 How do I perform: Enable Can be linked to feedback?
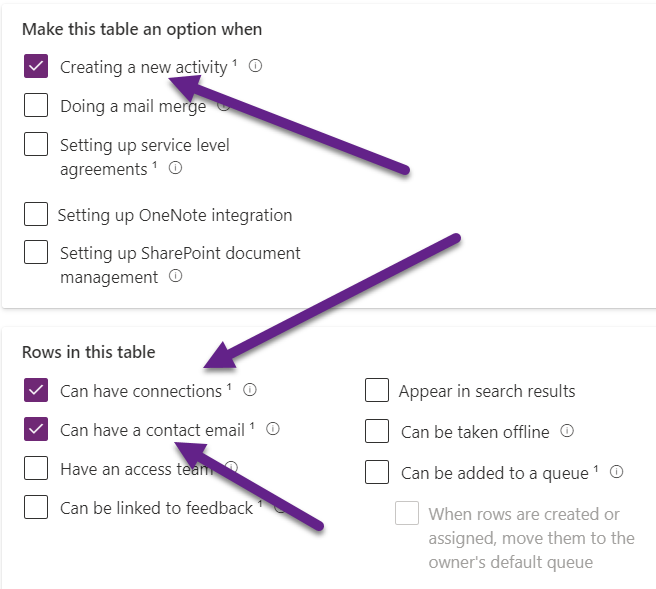(x=36, y=507)
